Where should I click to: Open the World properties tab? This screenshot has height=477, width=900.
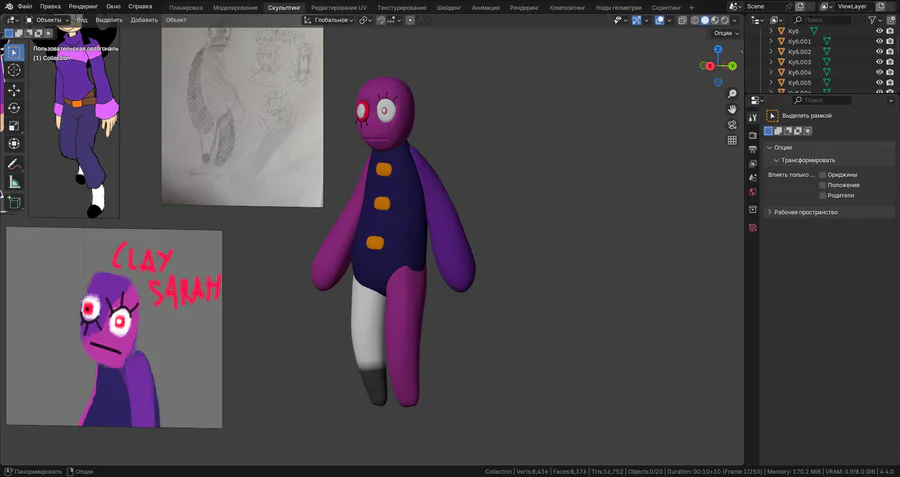[753, 192]
